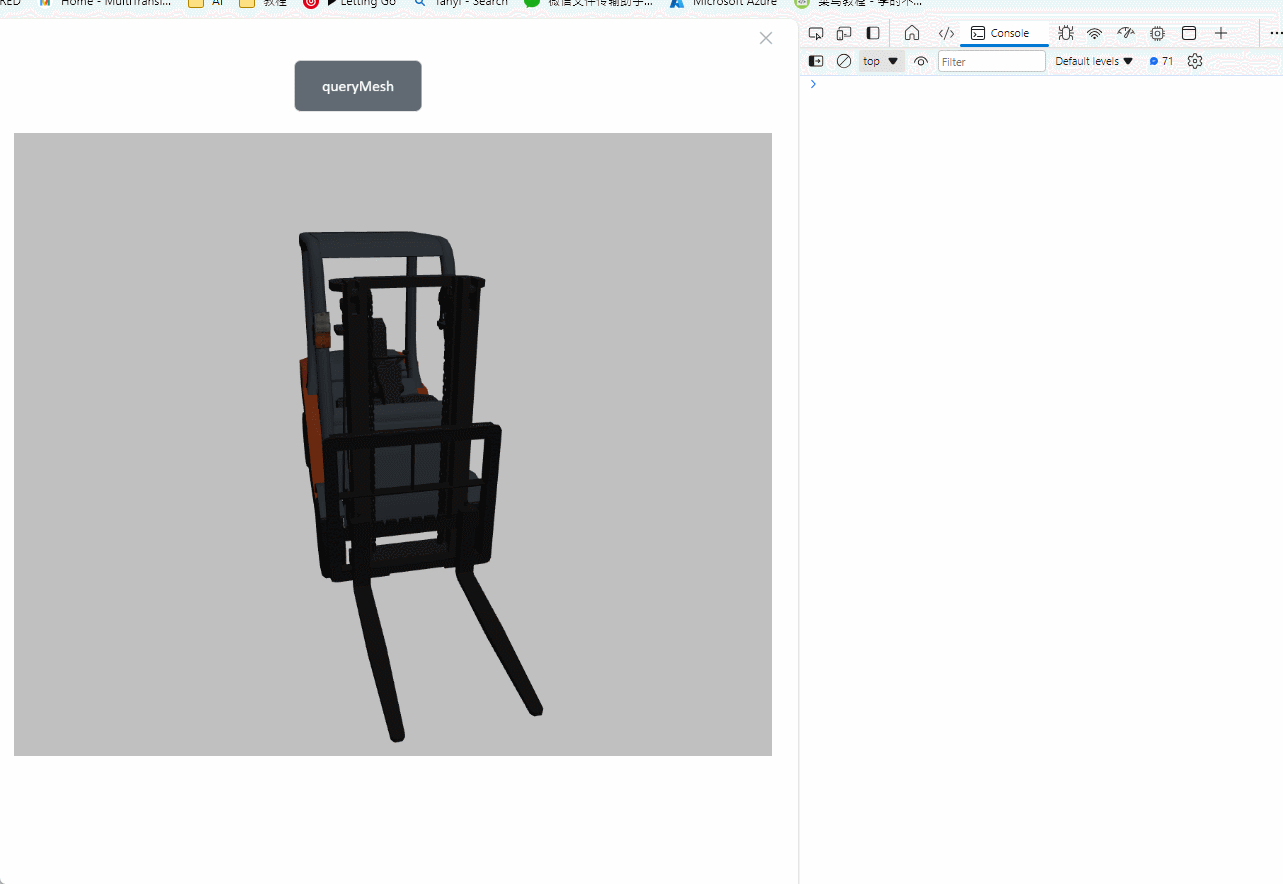Screen dimensions: 1283x884
Task: Open the Network wifi icon panel
Action: (1095, 33)
